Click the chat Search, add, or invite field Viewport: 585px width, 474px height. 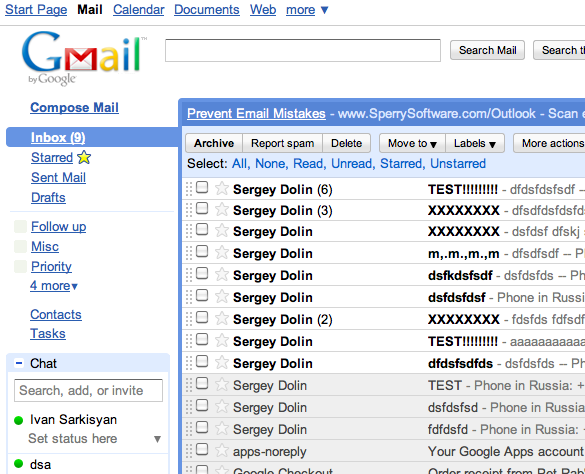pos(88,390)
